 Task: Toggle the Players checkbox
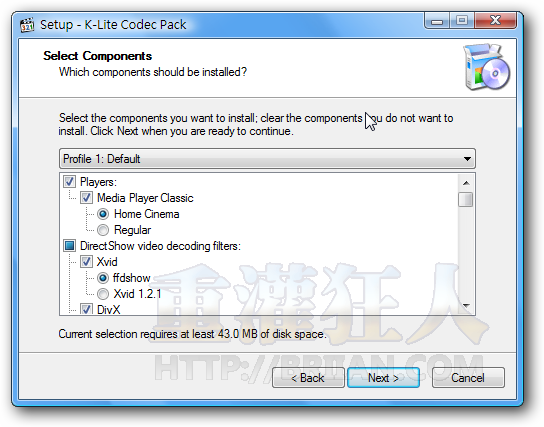(x=69, y=182)
